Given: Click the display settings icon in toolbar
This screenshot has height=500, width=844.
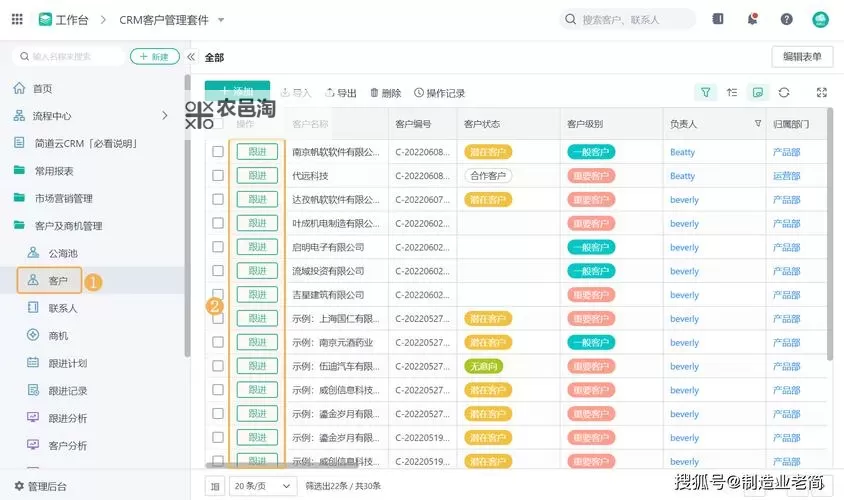Looking at the screenshot, I should (x=758, y=93).
